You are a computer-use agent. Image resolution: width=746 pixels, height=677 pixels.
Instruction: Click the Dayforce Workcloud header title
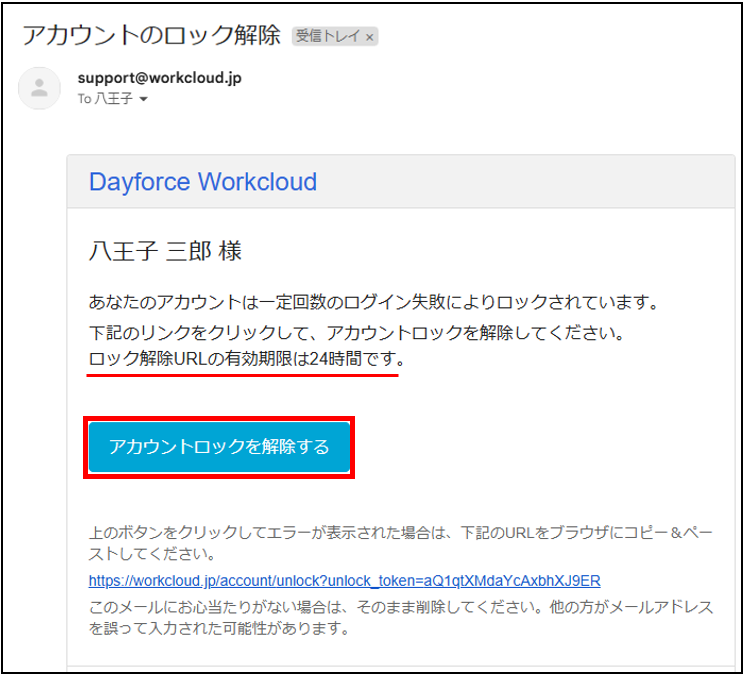203,182
